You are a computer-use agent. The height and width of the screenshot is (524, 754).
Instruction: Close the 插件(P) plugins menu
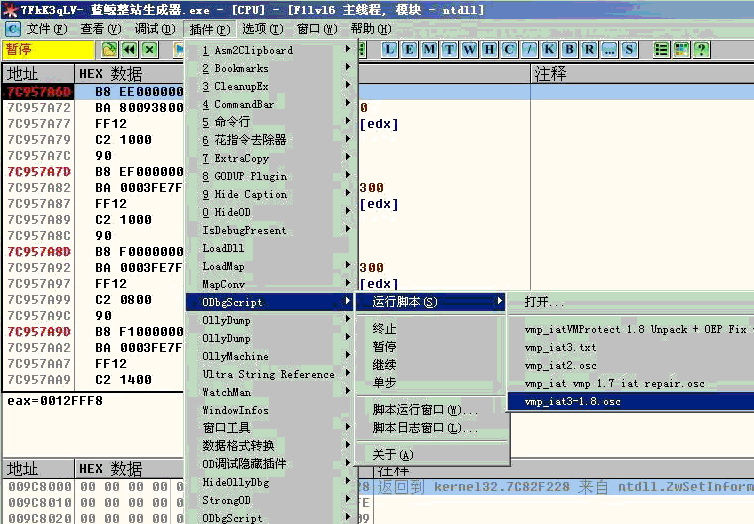[x=210, y=29]
